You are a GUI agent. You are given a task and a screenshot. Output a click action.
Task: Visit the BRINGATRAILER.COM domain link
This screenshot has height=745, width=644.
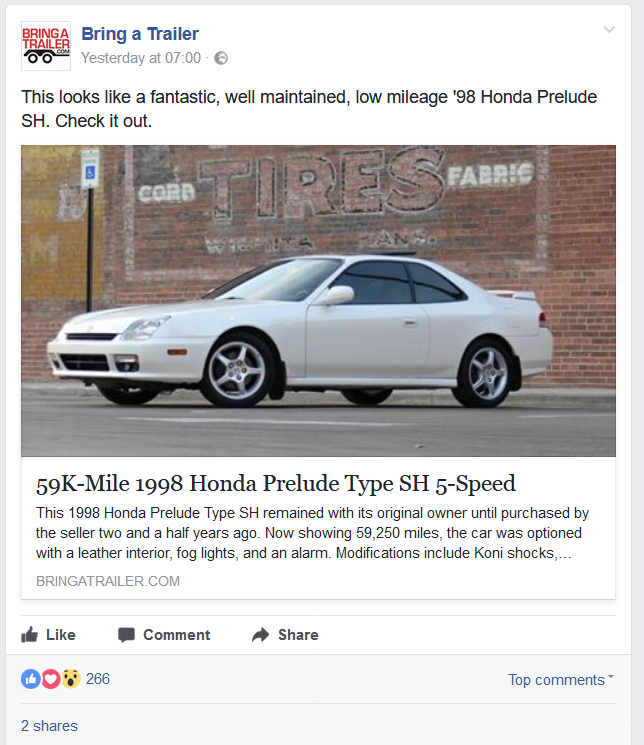point(108,581)
